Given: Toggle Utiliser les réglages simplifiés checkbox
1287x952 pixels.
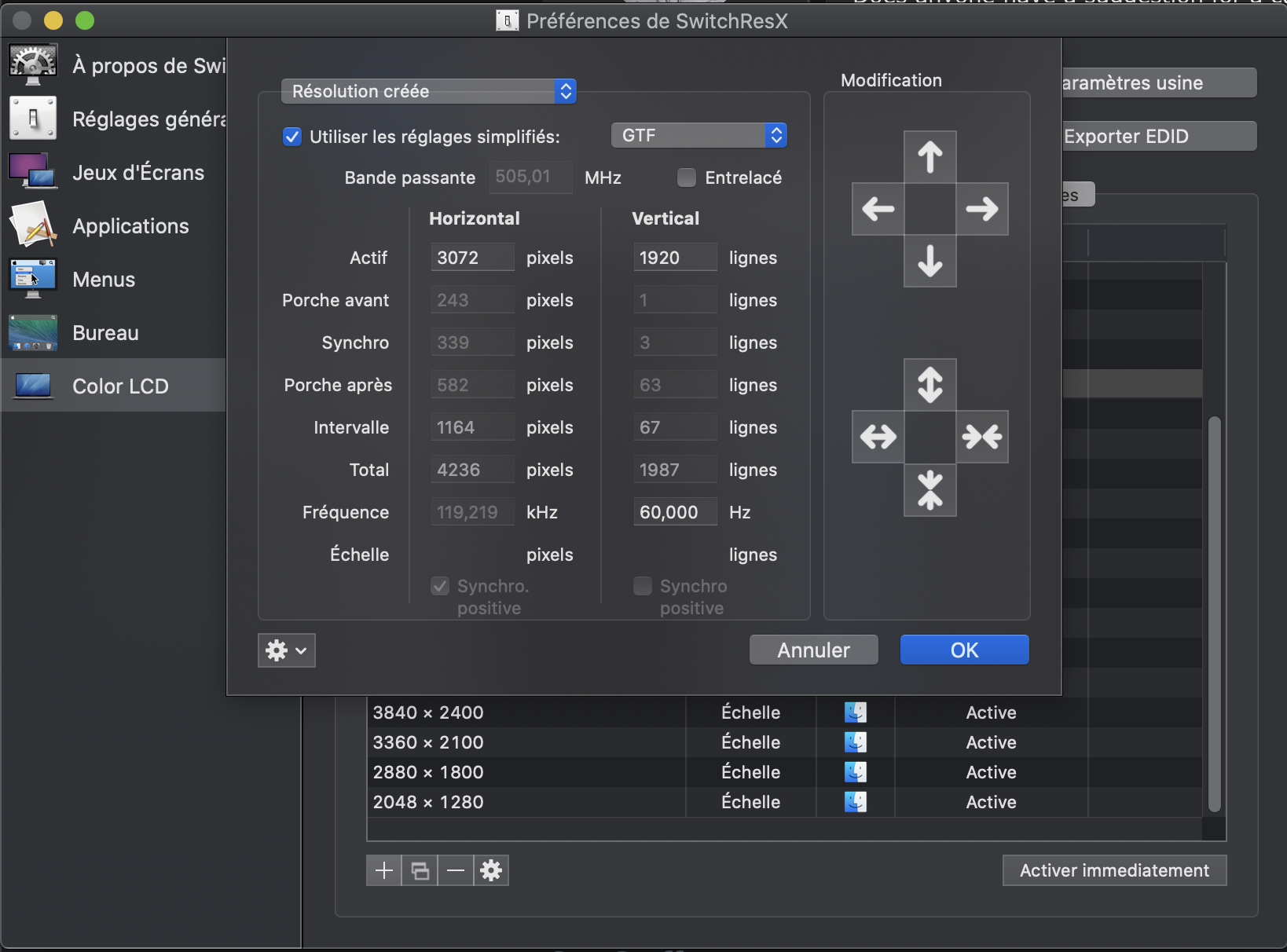Looking at the screenshot, I should tap(291, 137).
